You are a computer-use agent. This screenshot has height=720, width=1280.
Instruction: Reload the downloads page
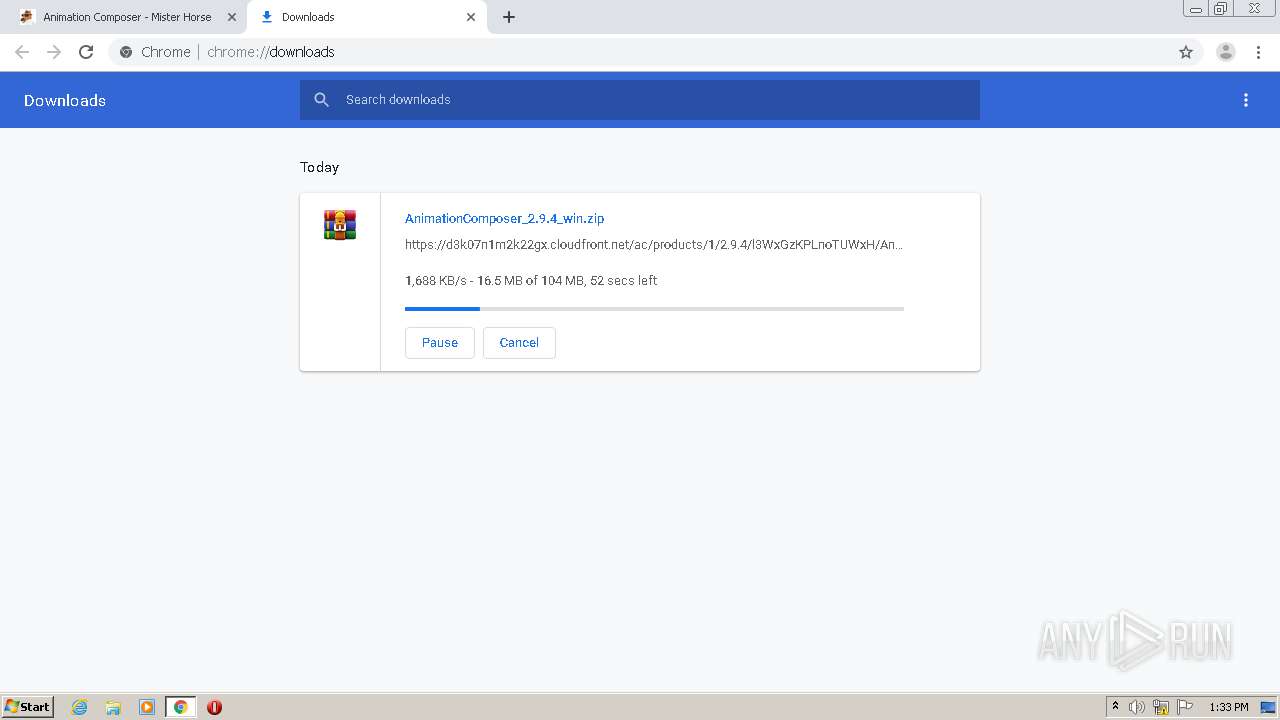pyautogui.click(x=86, y=52)
